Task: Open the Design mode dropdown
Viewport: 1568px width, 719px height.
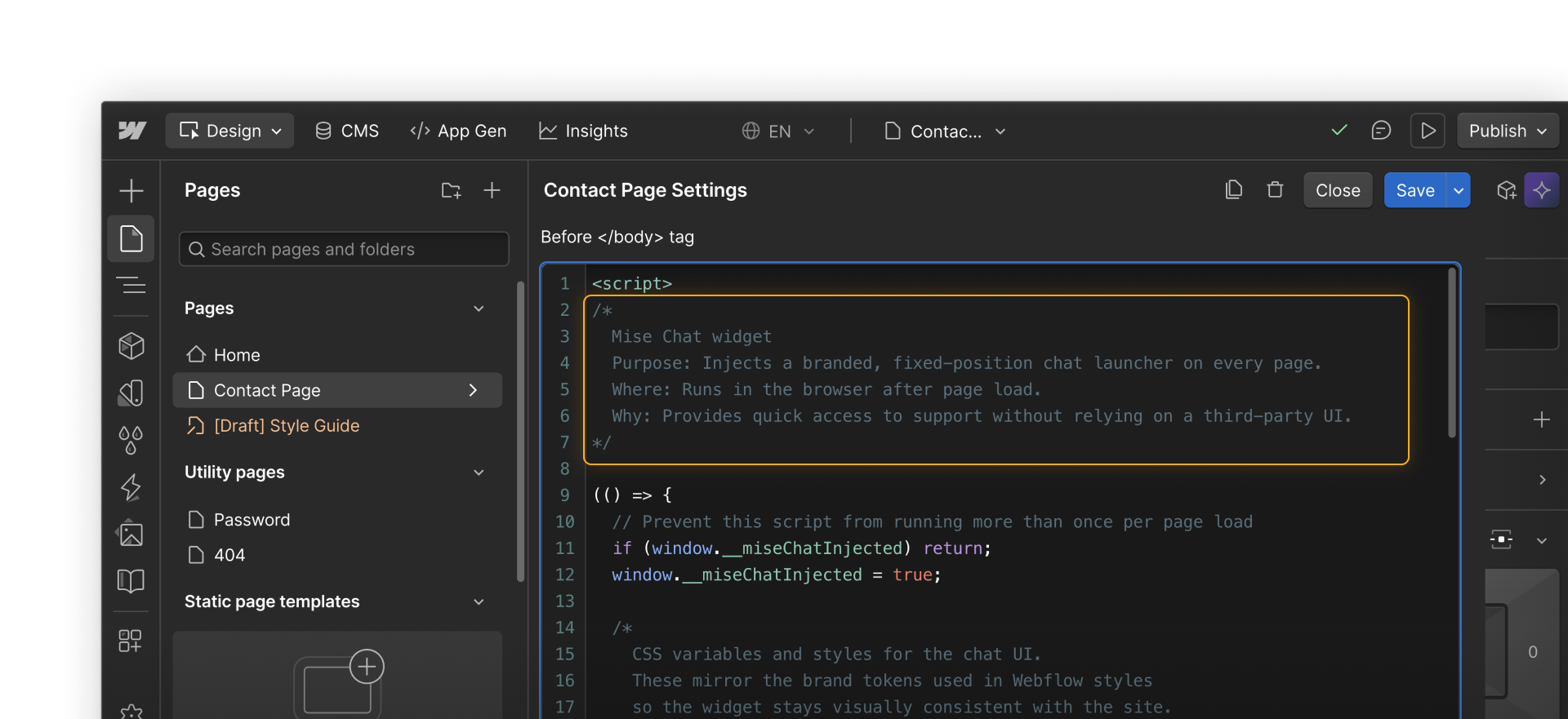Action: [x=229, y=131]
